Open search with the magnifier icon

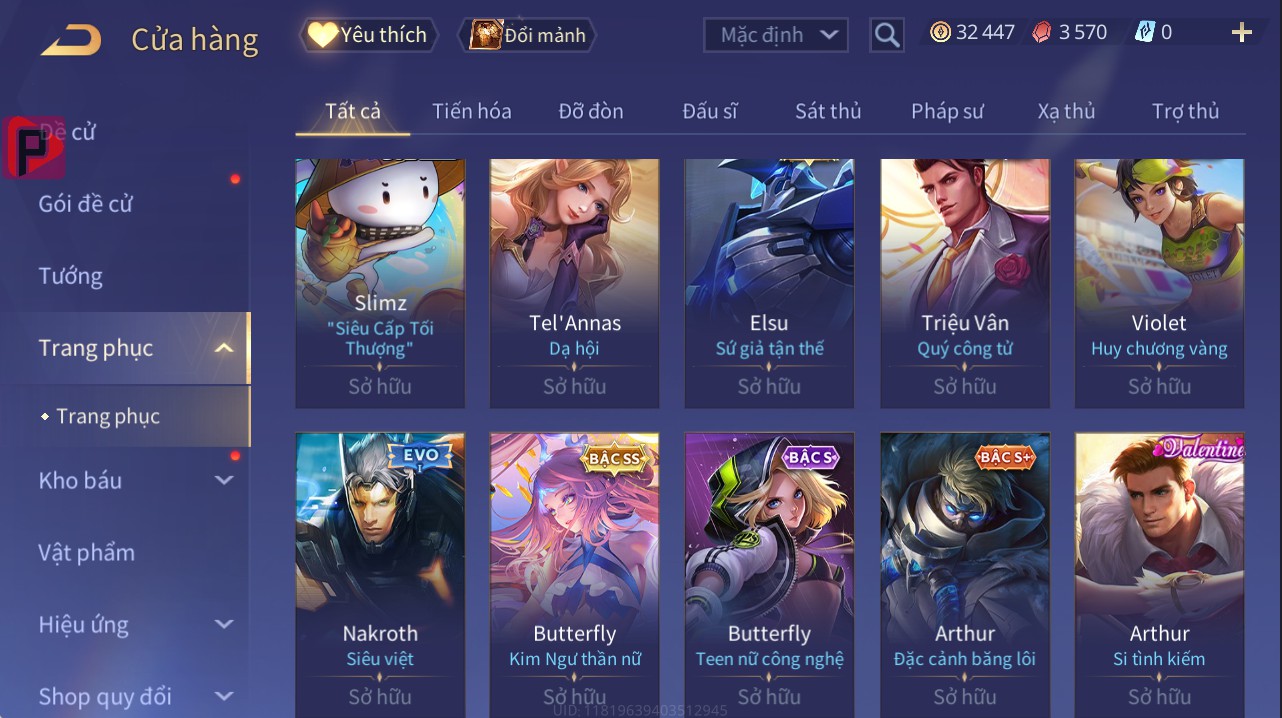887,35
